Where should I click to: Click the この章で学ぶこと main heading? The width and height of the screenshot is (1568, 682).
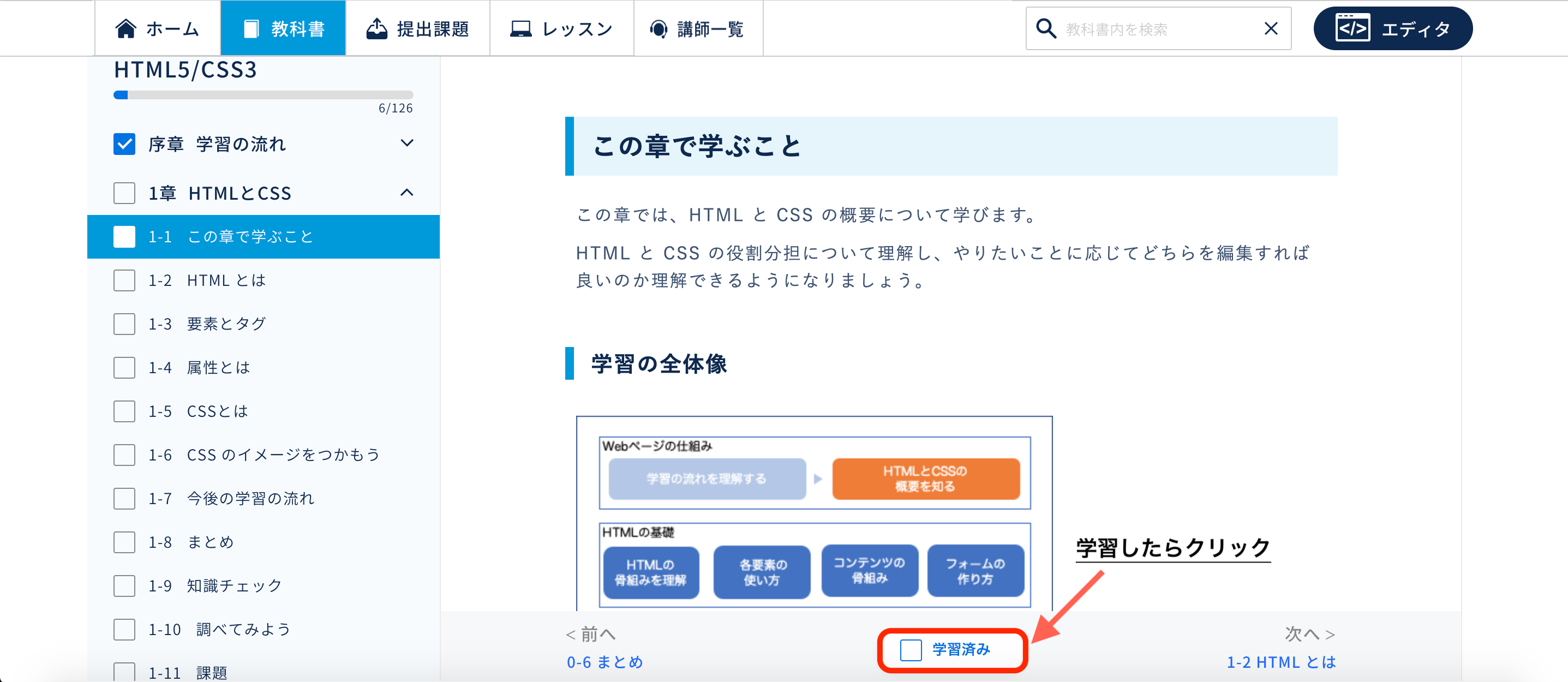697,146
